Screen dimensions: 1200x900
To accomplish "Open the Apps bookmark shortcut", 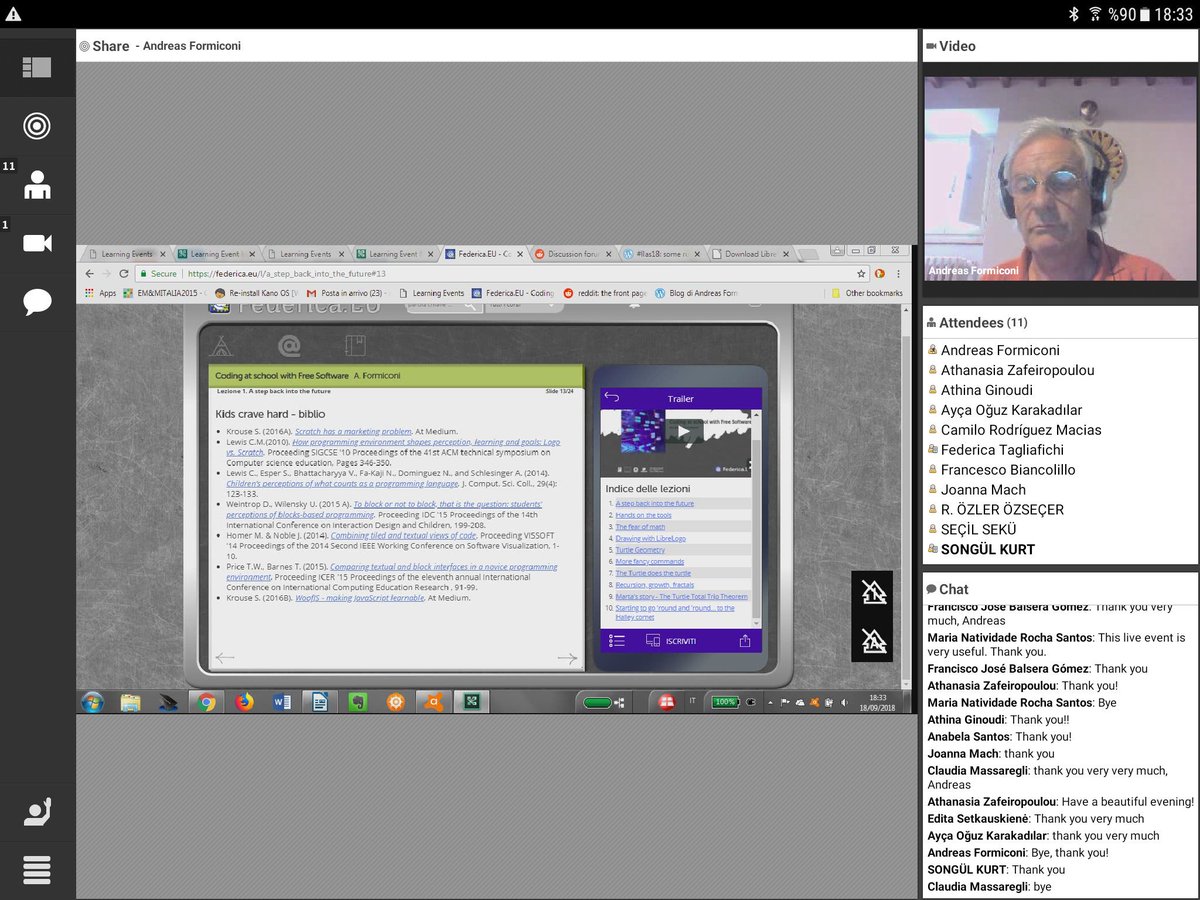I will pyautogui.click(x=100, y=293).
